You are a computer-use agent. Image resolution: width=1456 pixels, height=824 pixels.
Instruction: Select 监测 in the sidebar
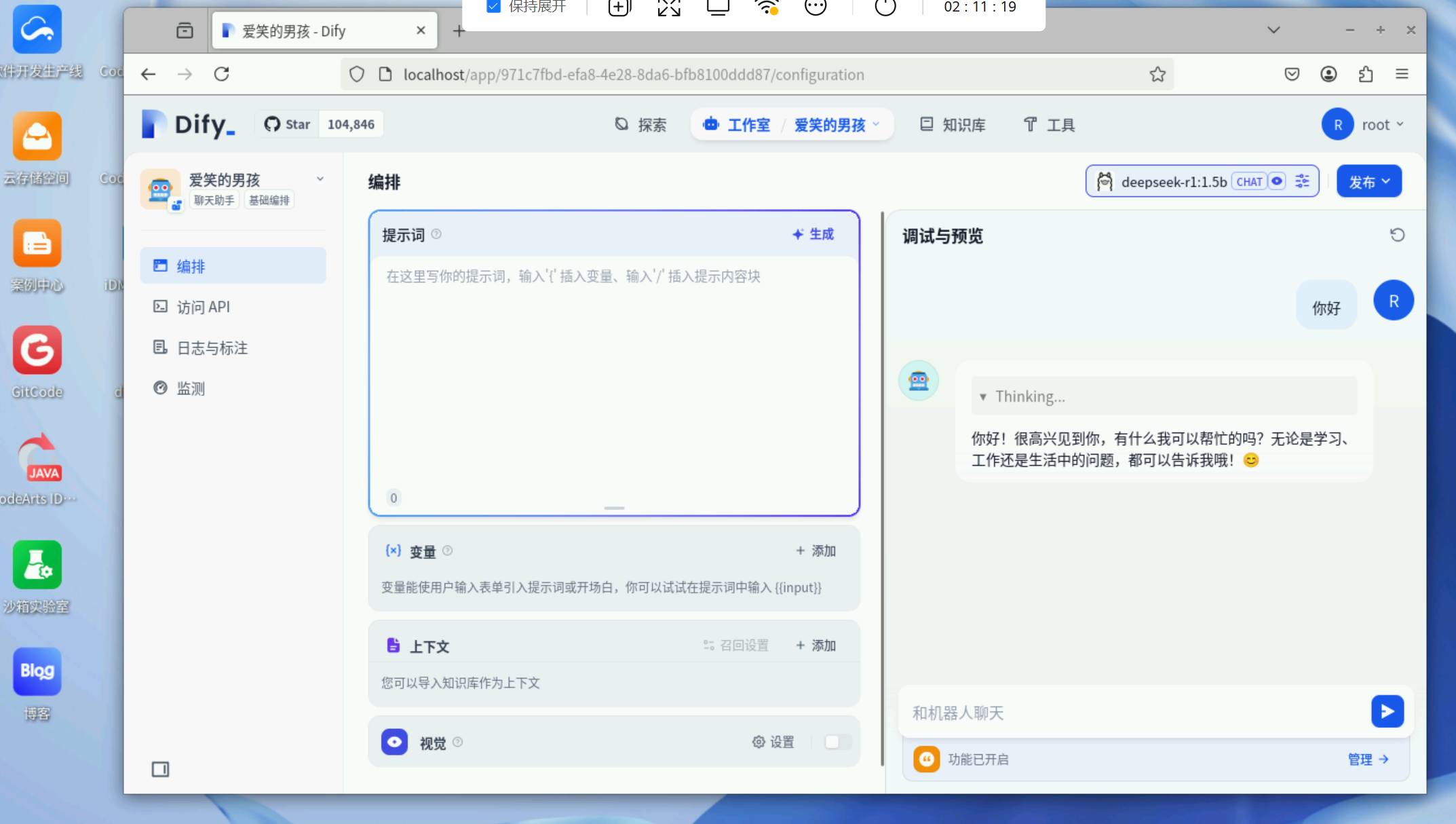coord(233,388)
